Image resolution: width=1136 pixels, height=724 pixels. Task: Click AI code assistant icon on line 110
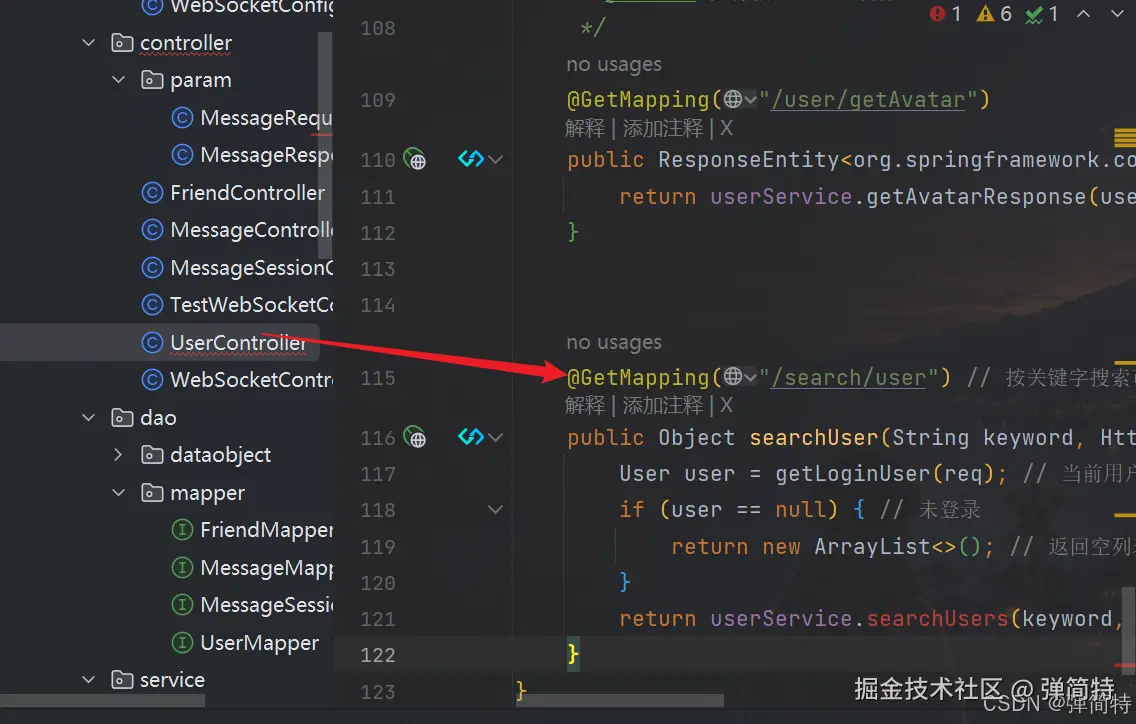471,158
